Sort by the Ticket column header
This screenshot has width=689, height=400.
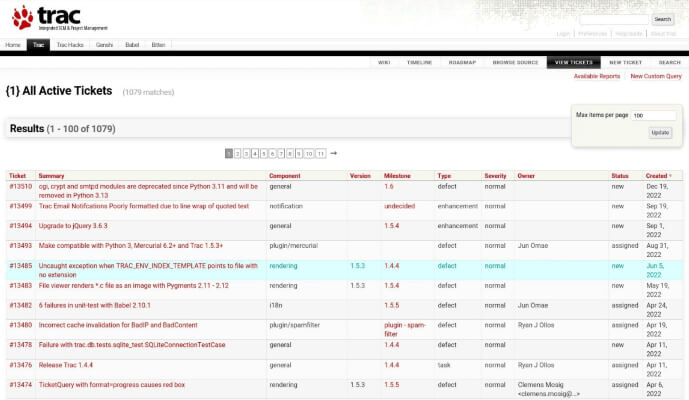18,176
